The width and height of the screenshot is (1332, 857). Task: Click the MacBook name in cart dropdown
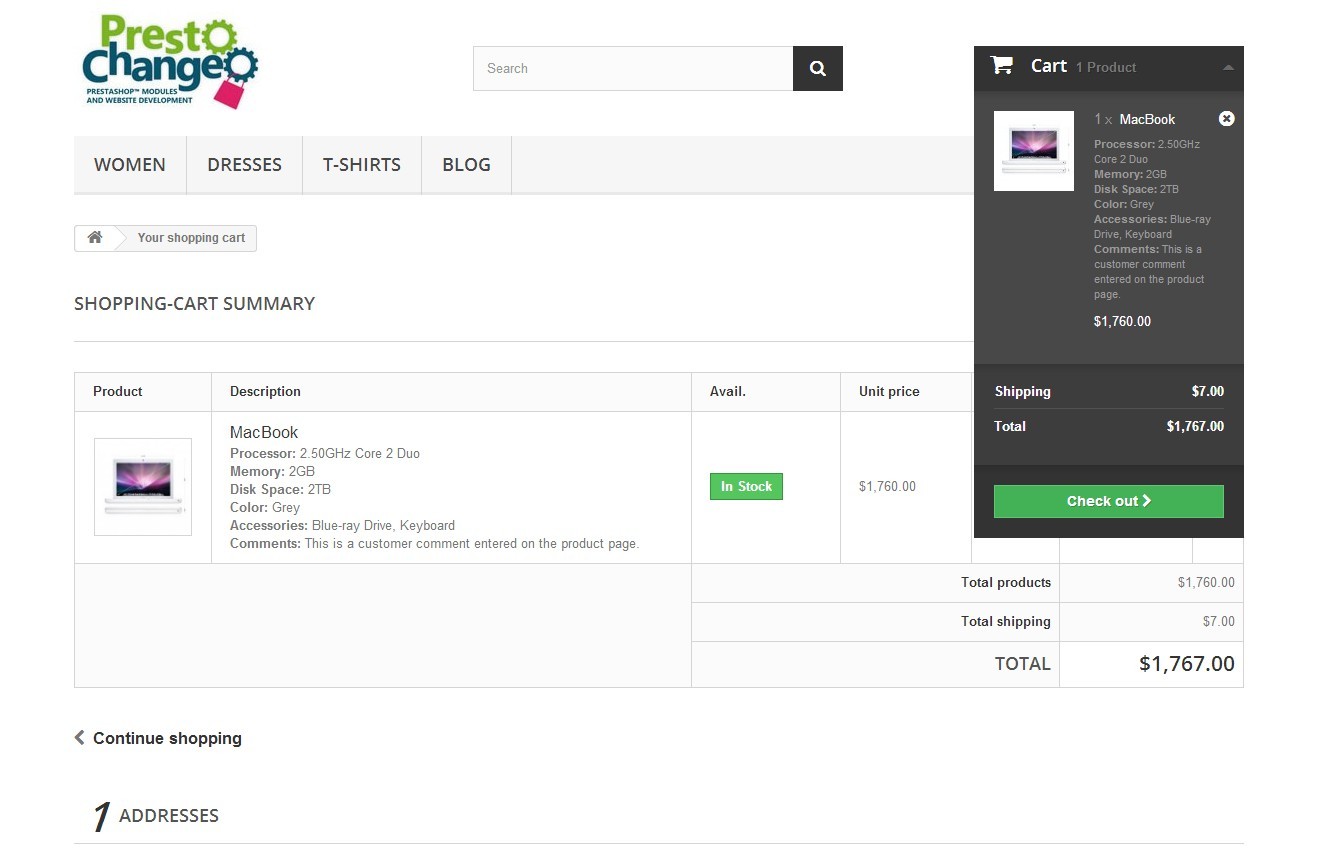coord(1147,119)
